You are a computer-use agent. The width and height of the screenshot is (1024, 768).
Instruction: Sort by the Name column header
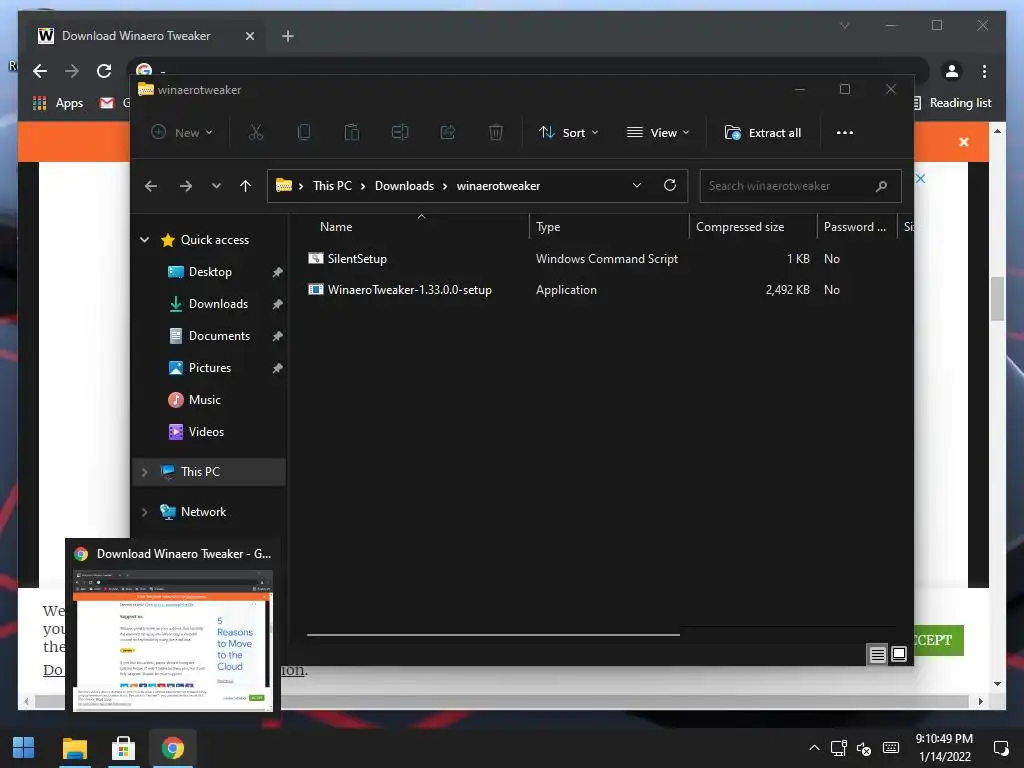pos(336,227)
